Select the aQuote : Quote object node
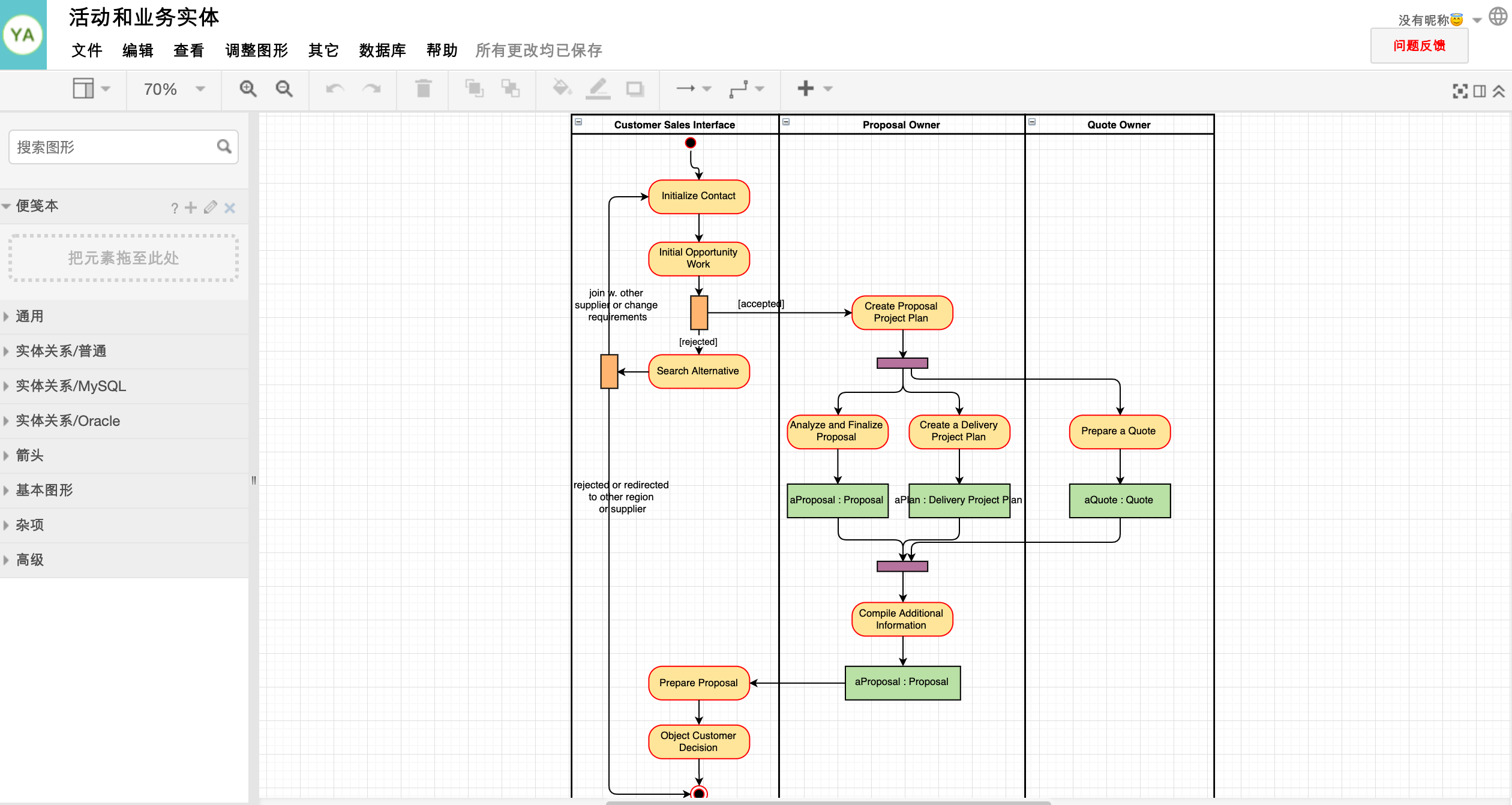The width and height of the screenshot is (1512, 805). pyautogui.click(x=1120, y=500)
